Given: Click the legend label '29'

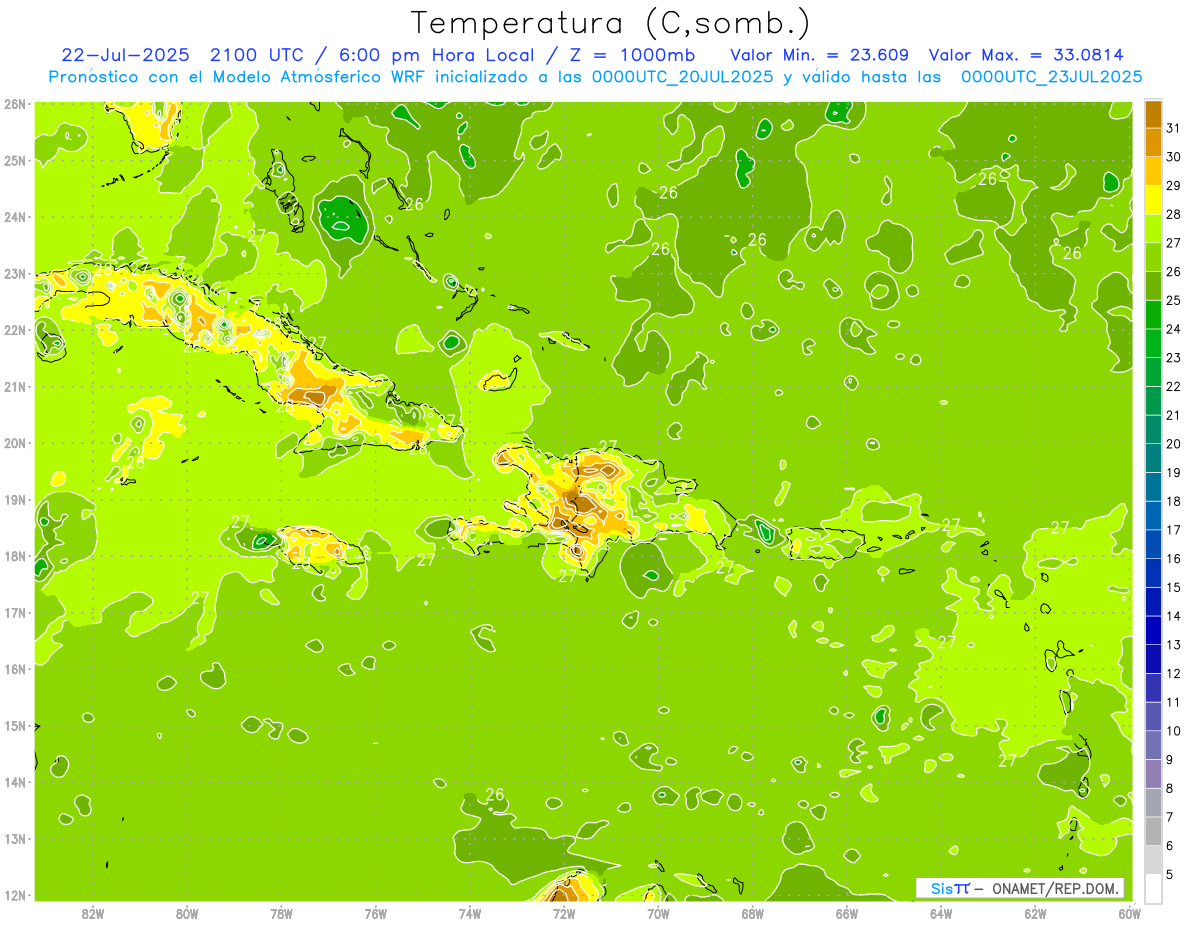Looking at the screenshot, I should pos(1174,186).
